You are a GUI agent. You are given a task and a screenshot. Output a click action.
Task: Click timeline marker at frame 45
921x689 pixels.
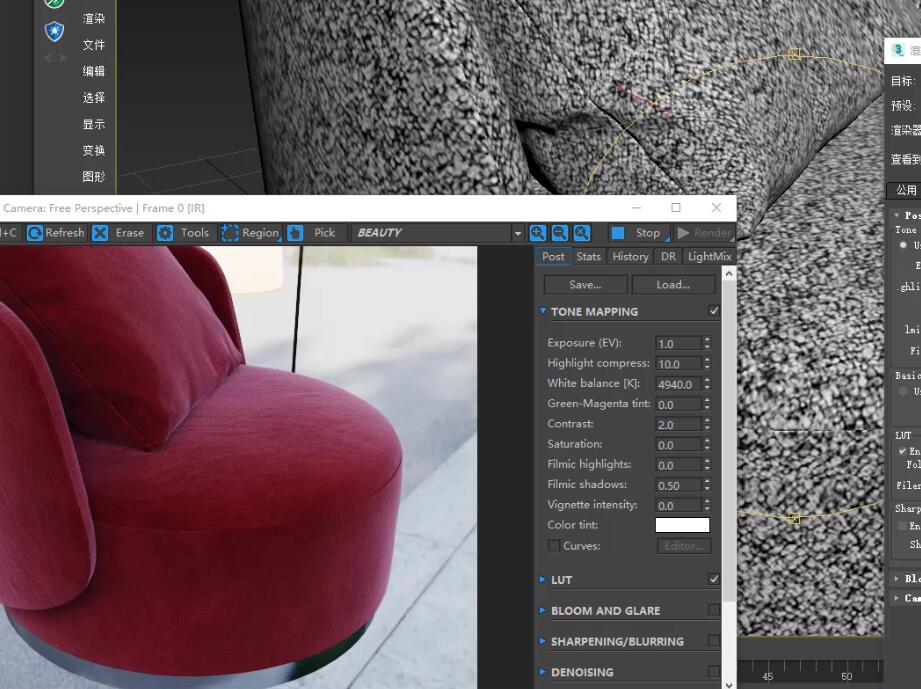(x=767, y=676)
